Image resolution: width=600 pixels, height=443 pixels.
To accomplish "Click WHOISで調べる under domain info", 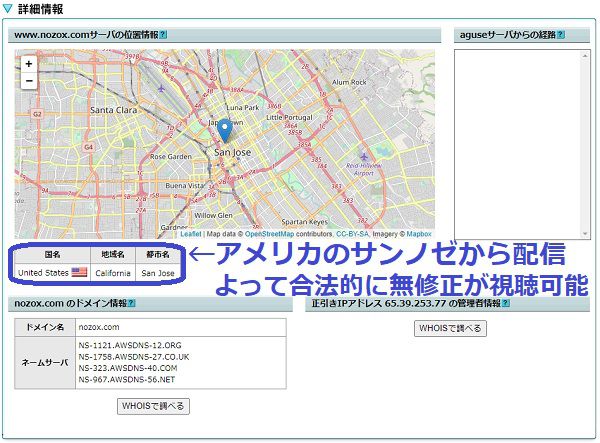I will pyautogui.click(x=153, y=406).
